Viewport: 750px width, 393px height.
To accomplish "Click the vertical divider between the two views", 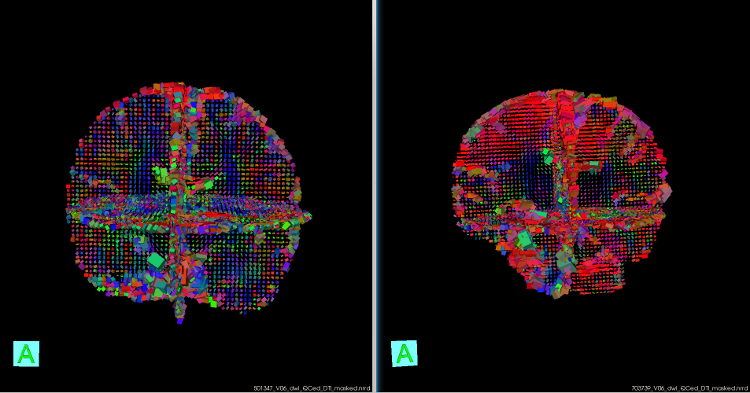I will point(375,196).
